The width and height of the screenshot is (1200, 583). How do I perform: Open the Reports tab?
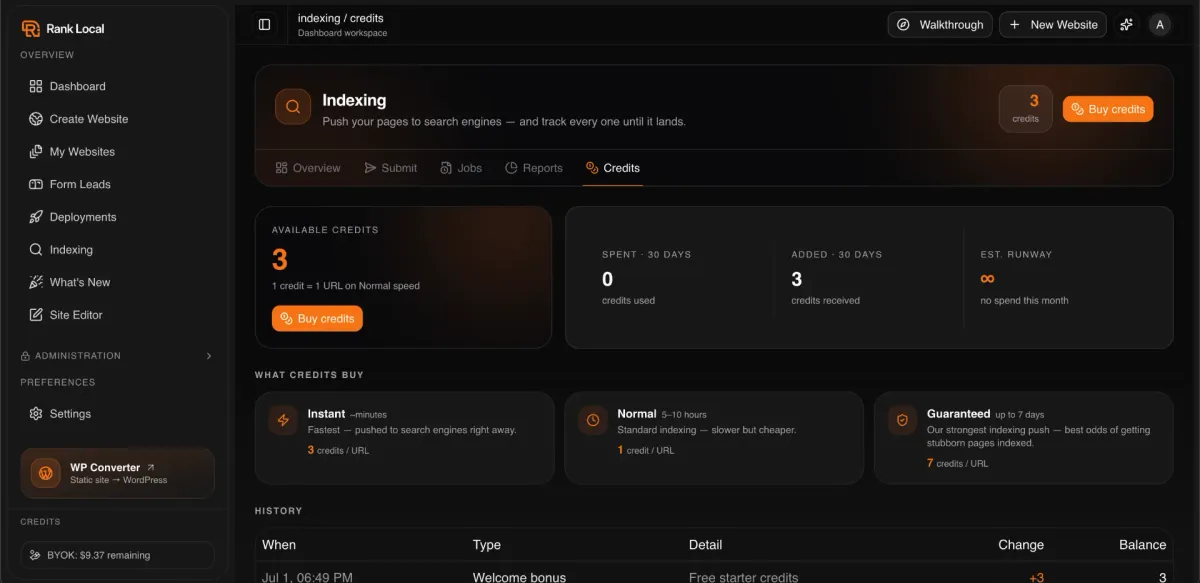coord(534,168)
